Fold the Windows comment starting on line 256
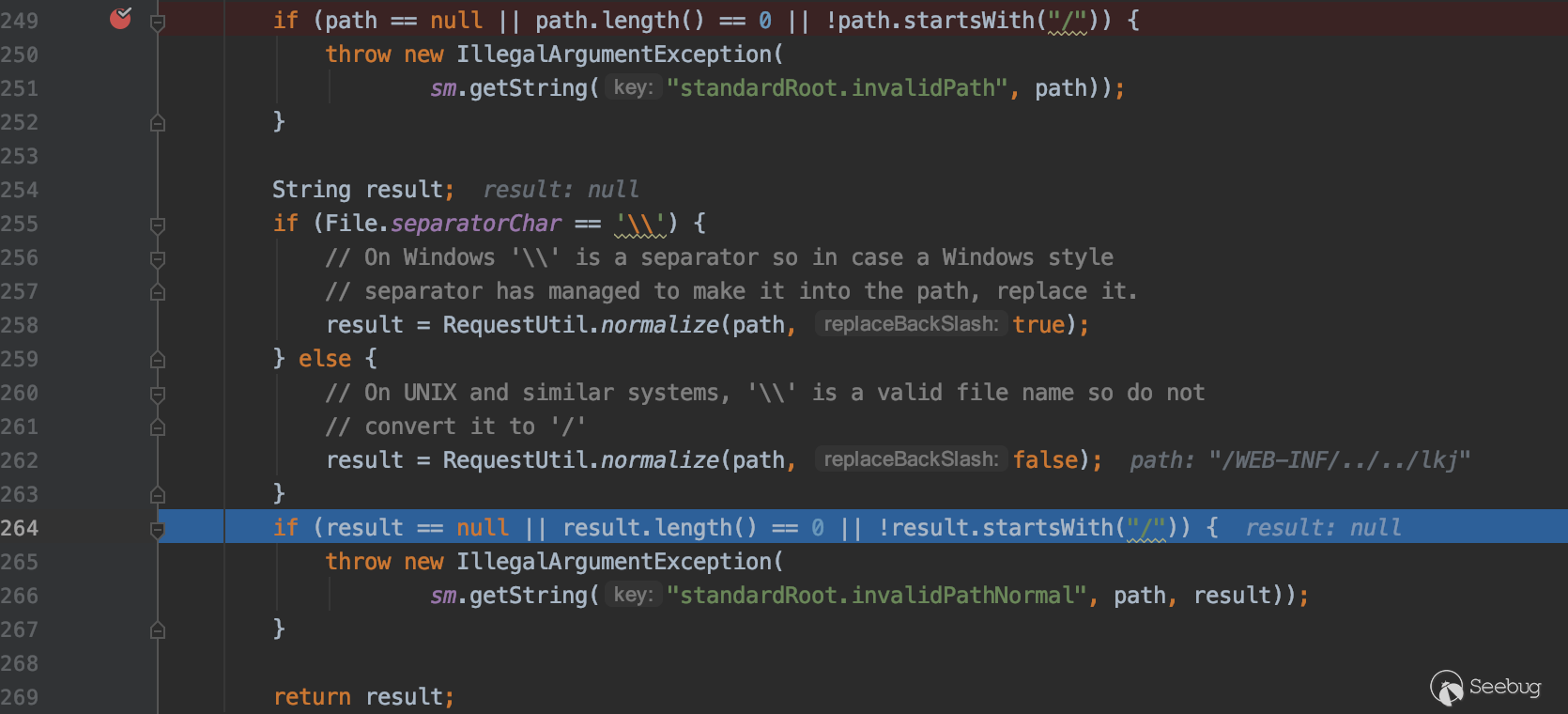The height and width of the screenshot is (714, 1568). coord(158,258)
